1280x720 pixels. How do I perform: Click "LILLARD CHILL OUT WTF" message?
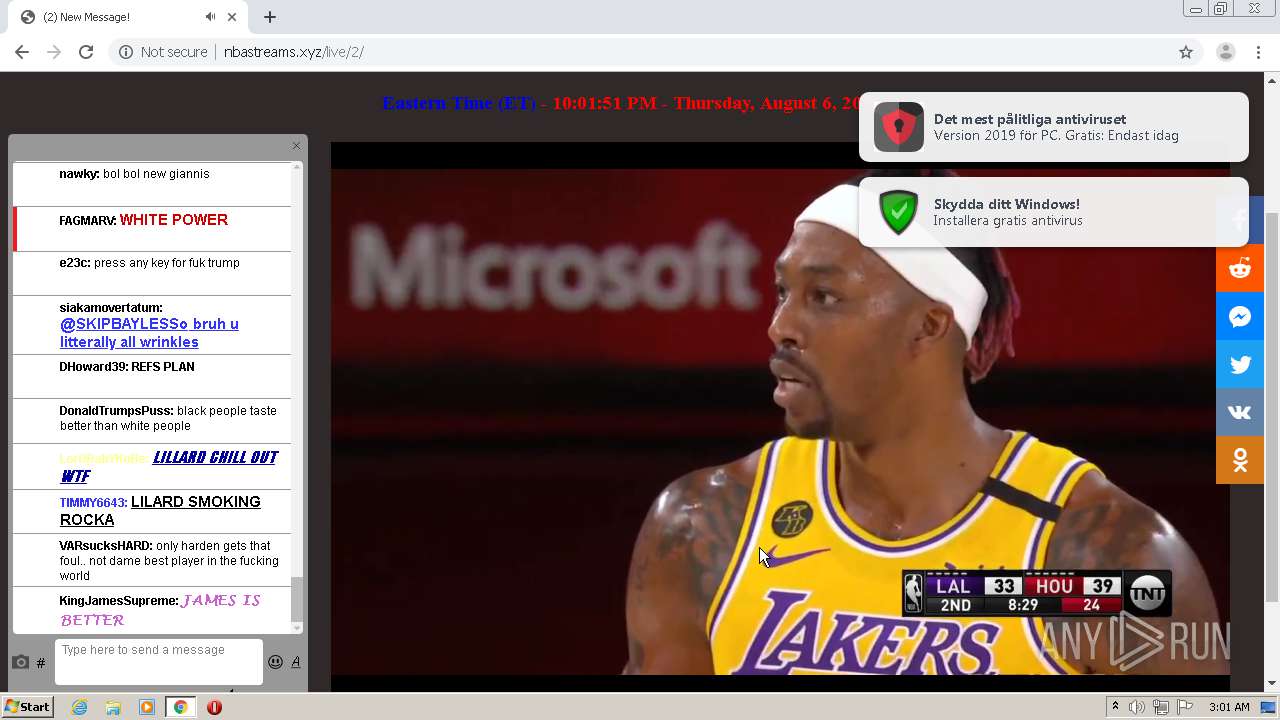click(x=169, y=466)
